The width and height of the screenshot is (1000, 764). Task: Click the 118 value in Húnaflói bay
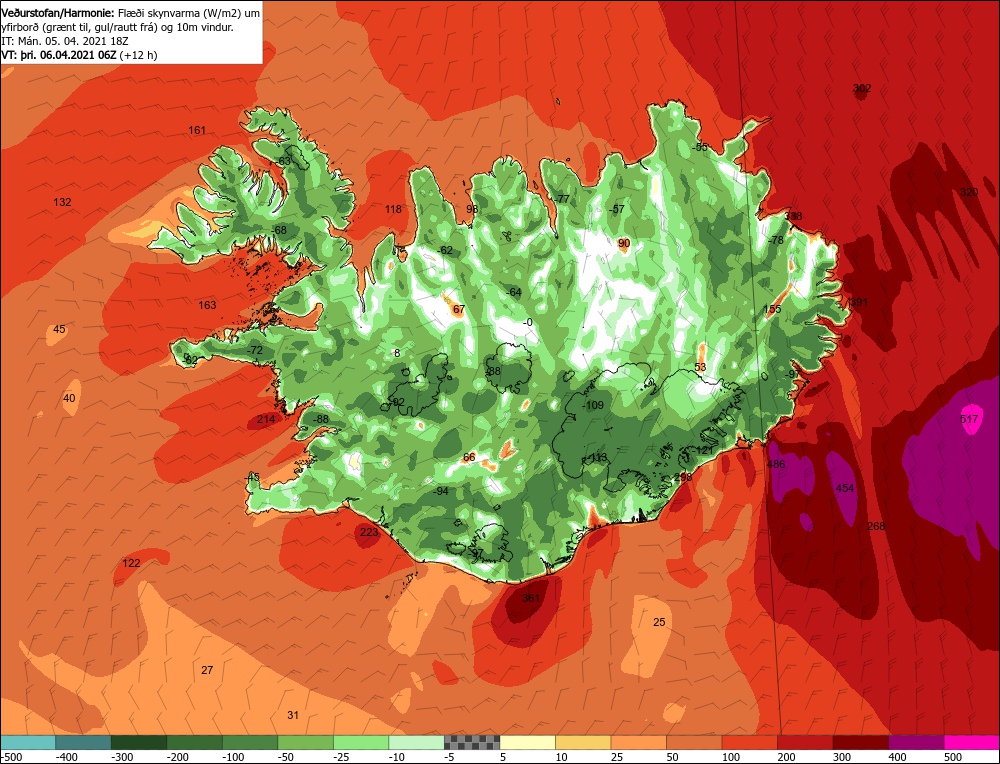pos(393,209)
